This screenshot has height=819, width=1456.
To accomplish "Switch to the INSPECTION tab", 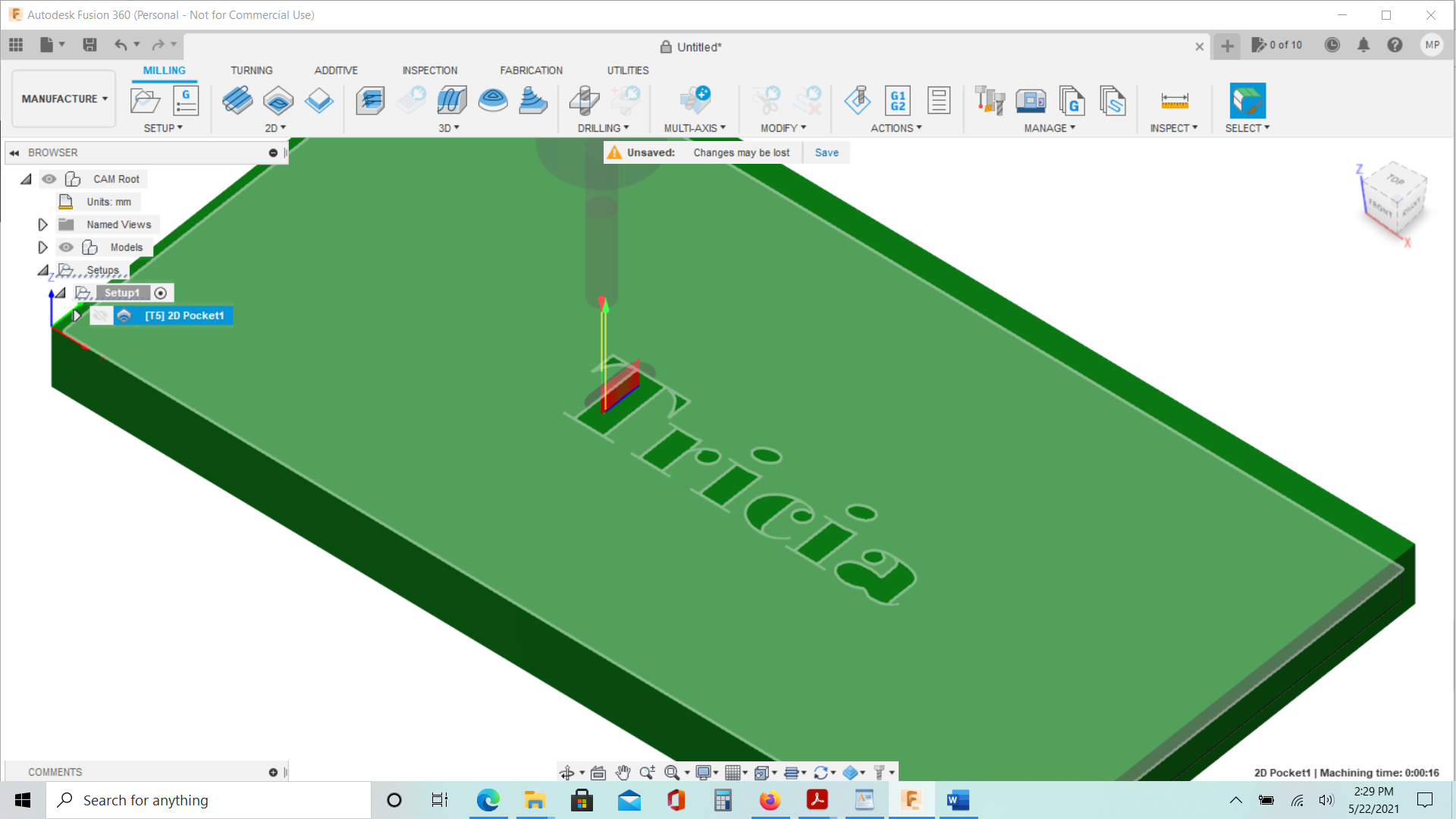I will [429, 71].
